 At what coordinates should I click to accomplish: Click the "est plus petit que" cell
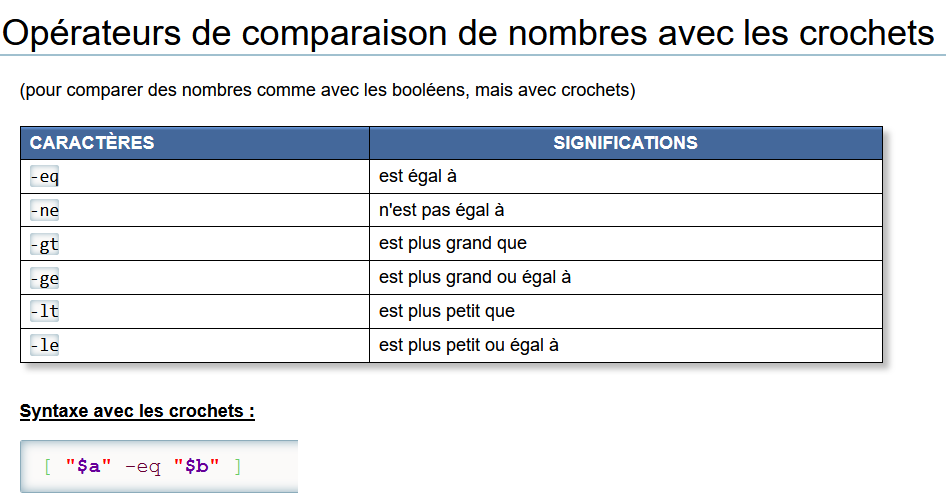coord(447,312)
